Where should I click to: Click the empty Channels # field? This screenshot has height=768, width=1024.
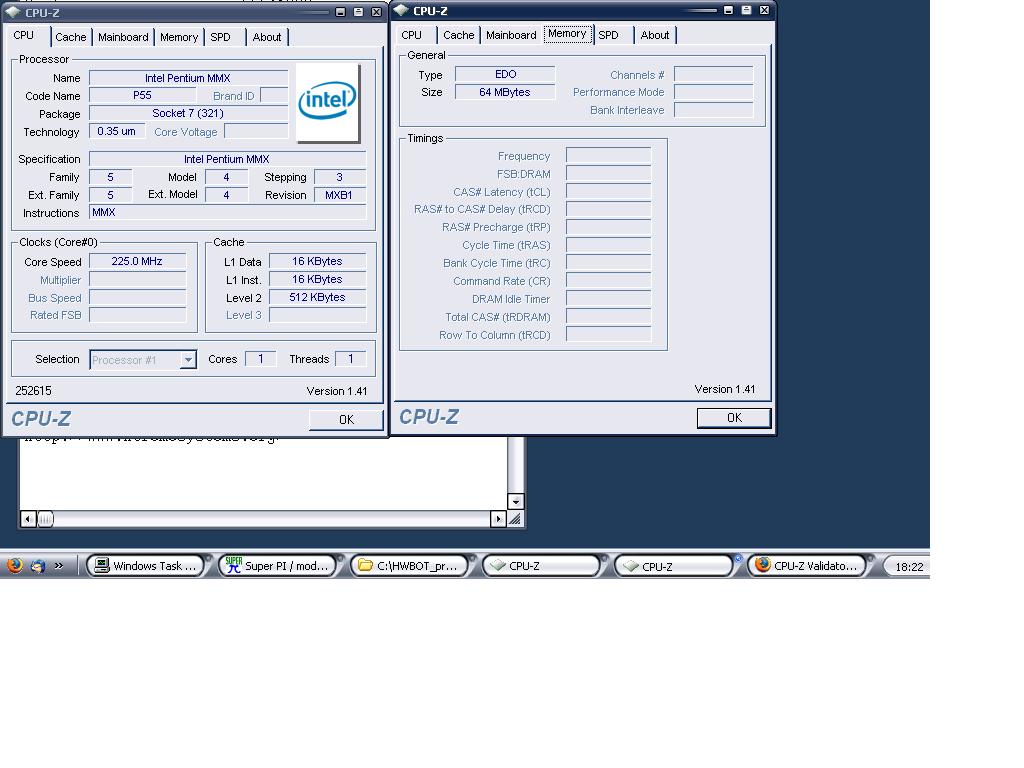[714, 74]
